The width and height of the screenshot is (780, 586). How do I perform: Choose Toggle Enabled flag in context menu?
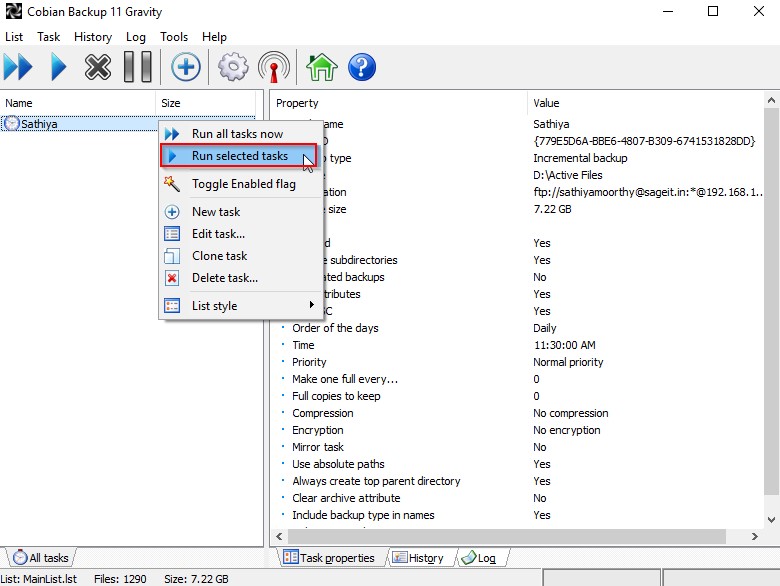243,184
